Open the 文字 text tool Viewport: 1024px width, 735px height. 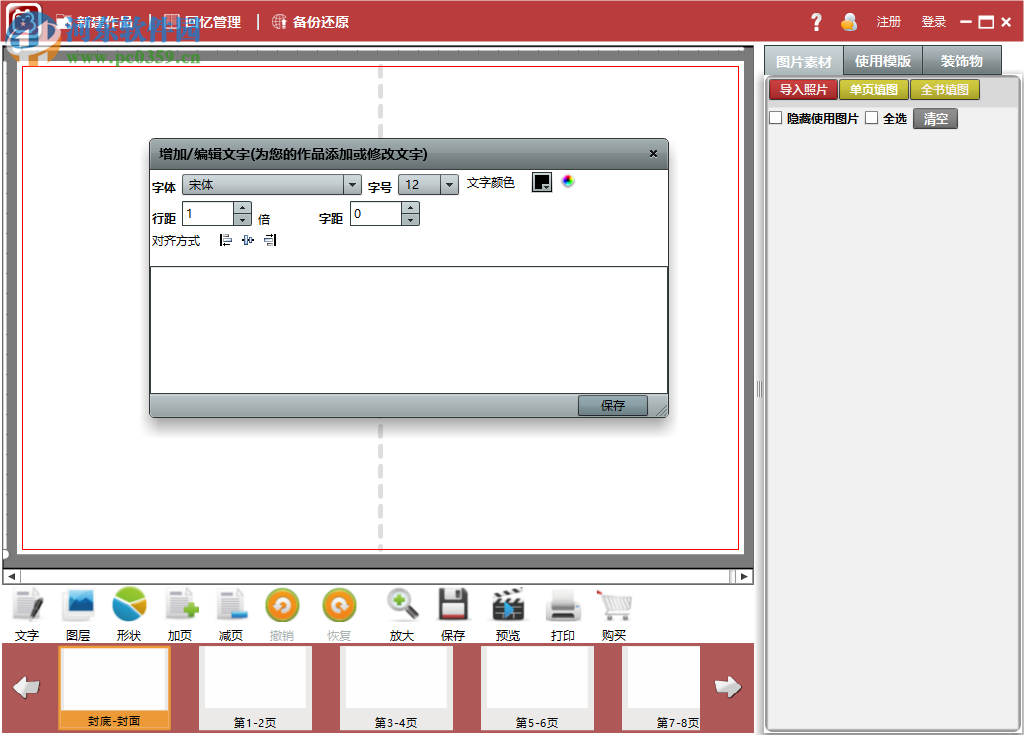(x=27, y=614)
